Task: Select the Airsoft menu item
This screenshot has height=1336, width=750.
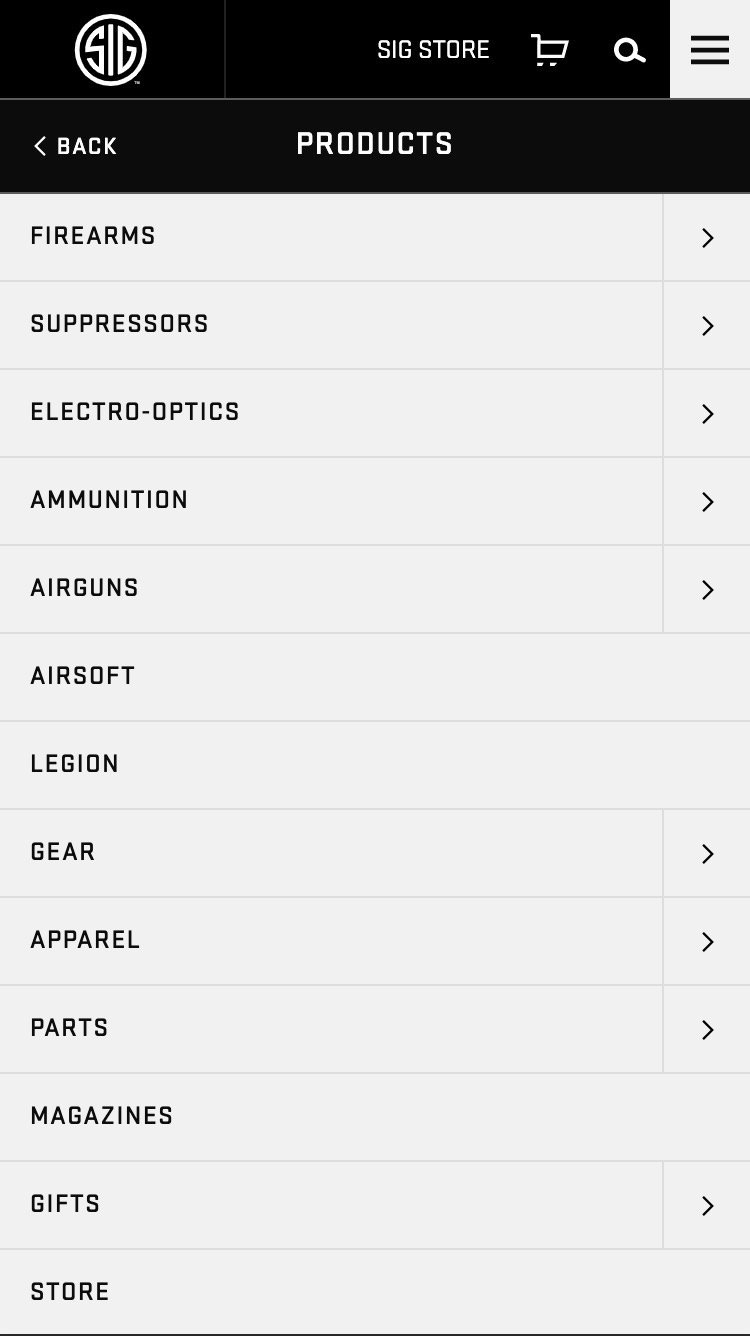Action: [x=83, y=676]
